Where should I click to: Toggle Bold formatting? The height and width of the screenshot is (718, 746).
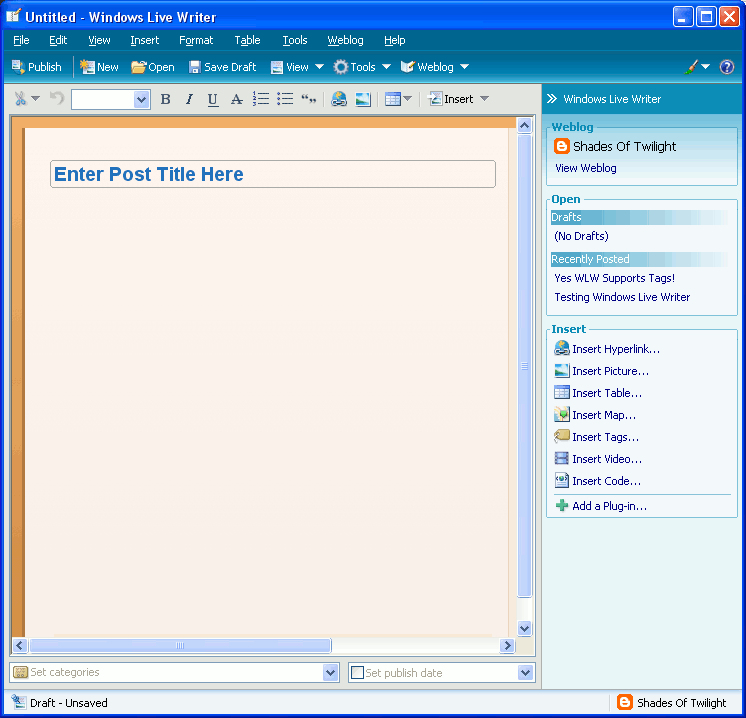coord(165,99)
